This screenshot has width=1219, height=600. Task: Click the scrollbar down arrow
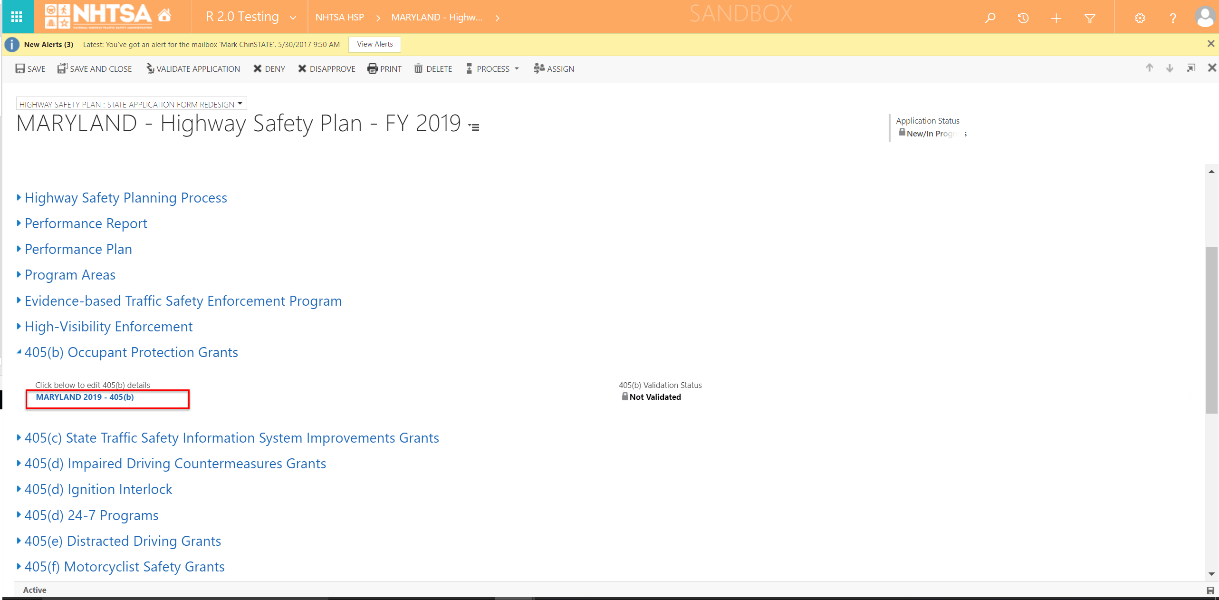[1212, 574]
